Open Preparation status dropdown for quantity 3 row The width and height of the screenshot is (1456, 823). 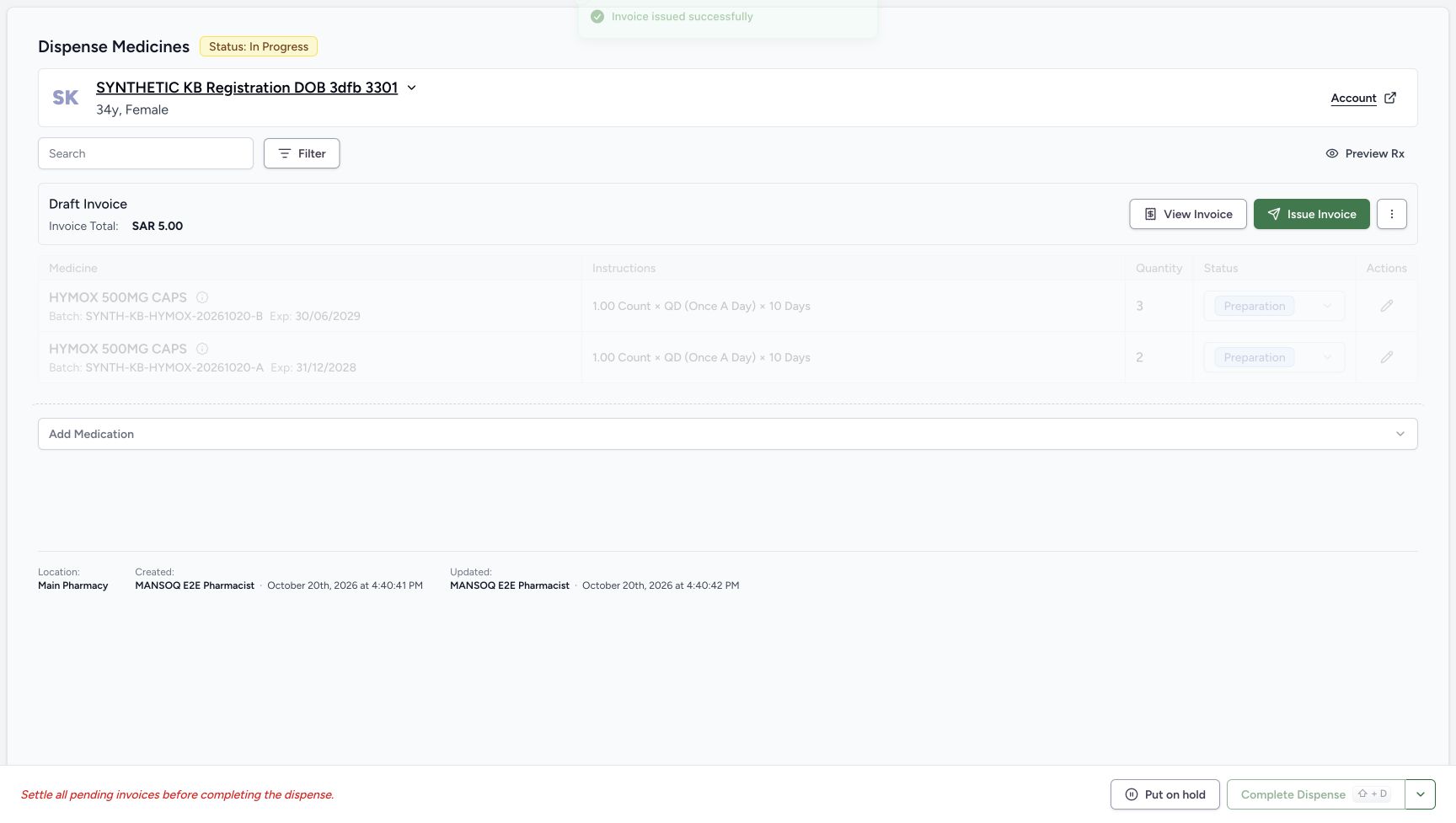point(1273,306)
